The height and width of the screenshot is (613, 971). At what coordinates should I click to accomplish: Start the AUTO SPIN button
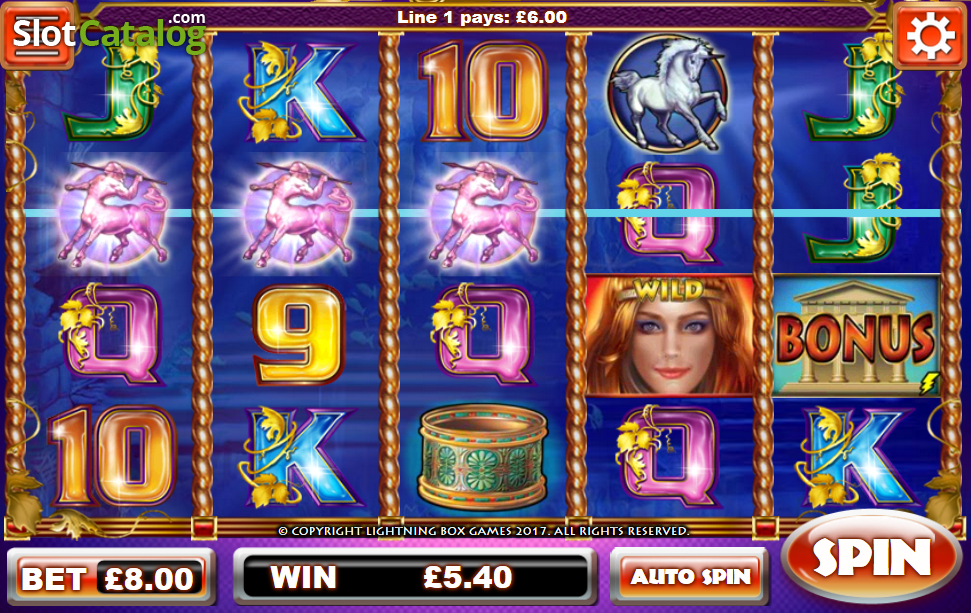[x=689, y=576]
